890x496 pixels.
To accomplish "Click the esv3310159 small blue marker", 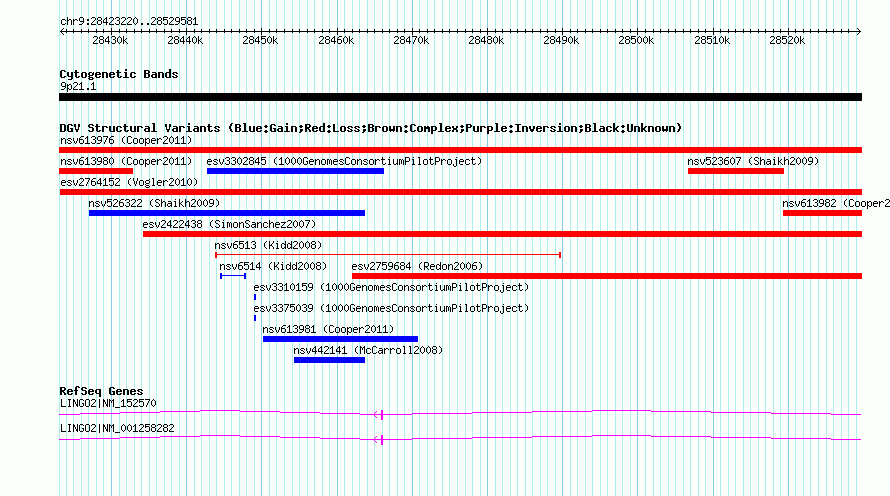I will [255, 297].
